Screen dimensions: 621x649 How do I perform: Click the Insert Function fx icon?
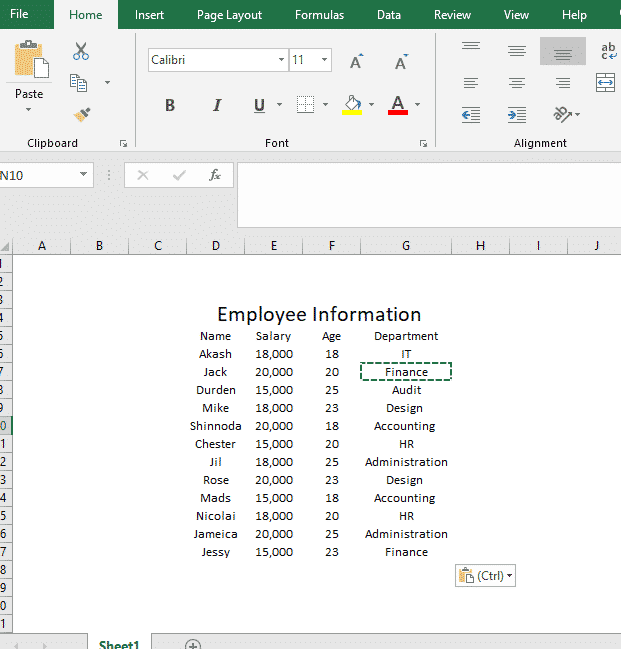[x=214, y=175]
